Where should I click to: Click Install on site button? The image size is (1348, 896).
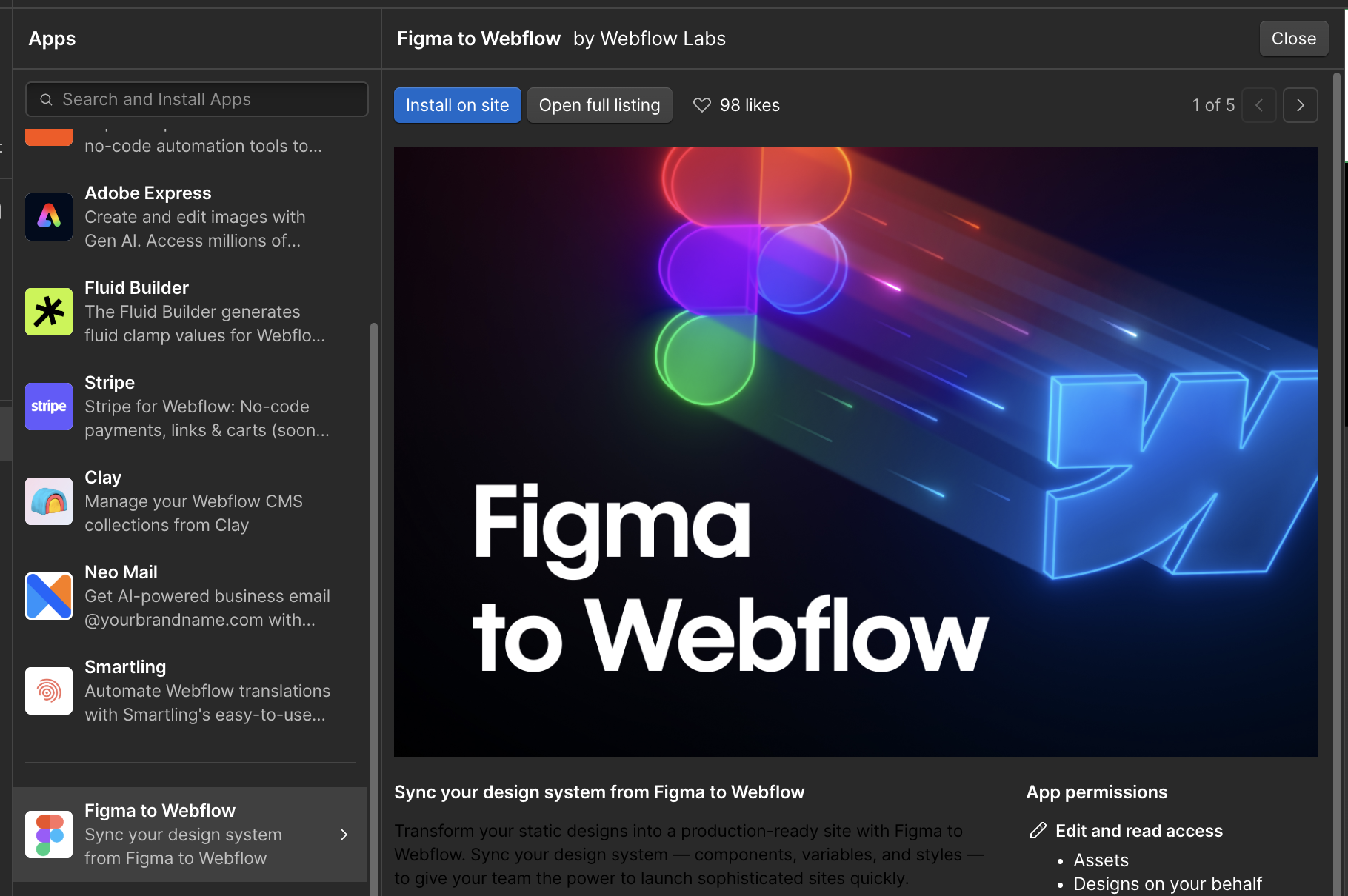(x=458, y=105)
